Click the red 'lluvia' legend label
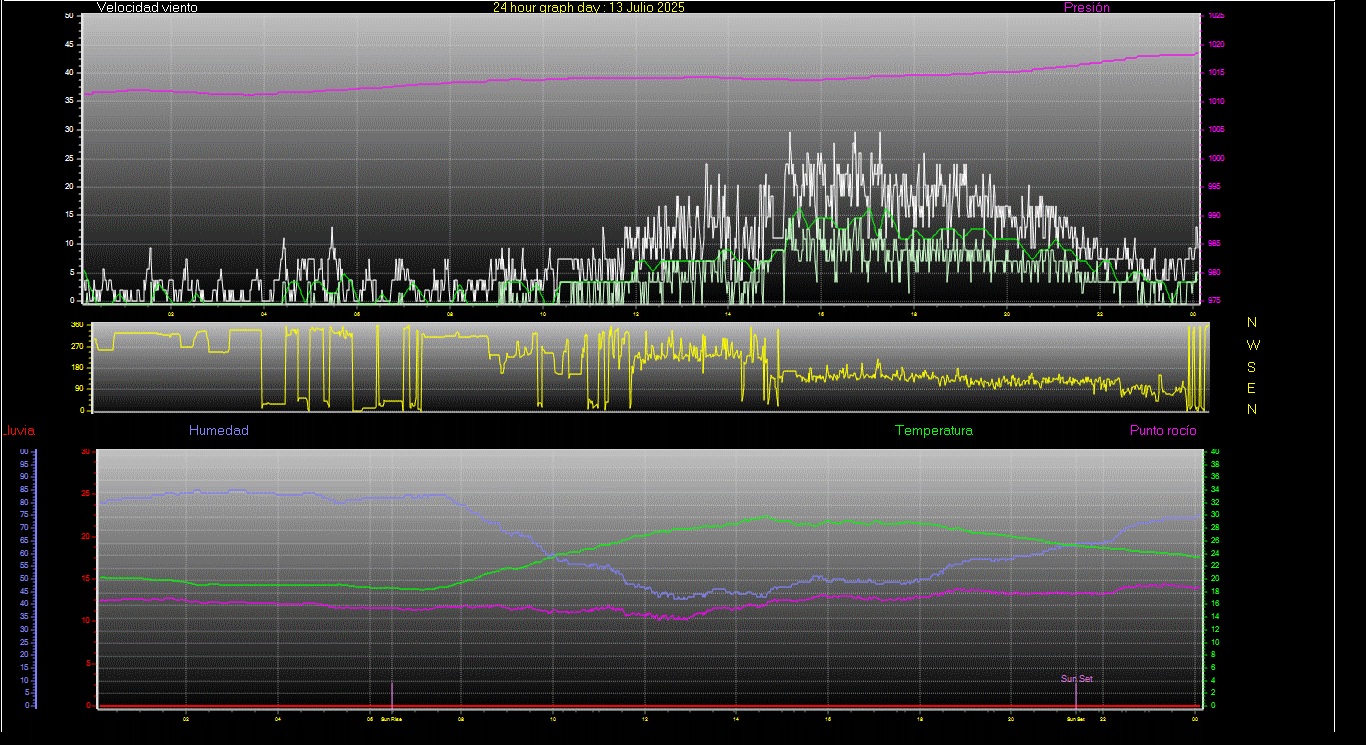Image resolution: width=1366 pixels, height=745 pixels. [19, 431]
